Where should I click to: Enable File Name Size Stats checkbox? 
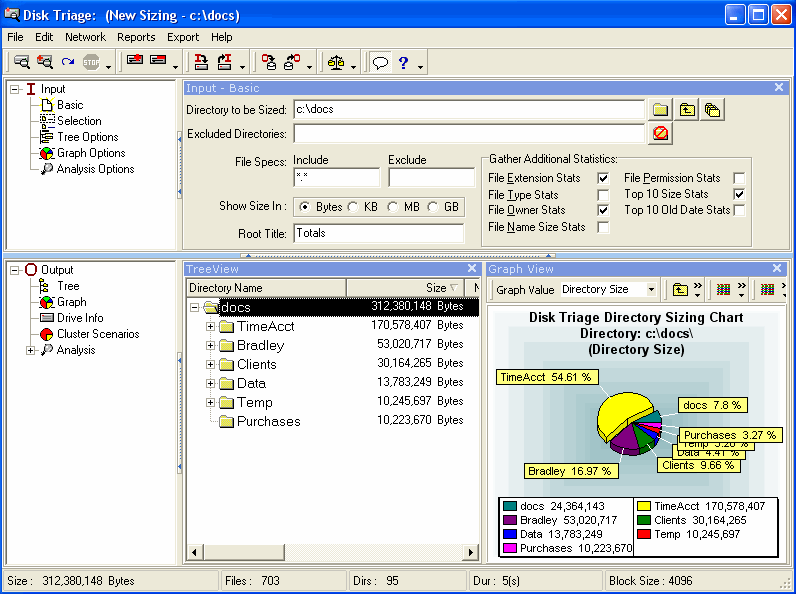(603, 227)
